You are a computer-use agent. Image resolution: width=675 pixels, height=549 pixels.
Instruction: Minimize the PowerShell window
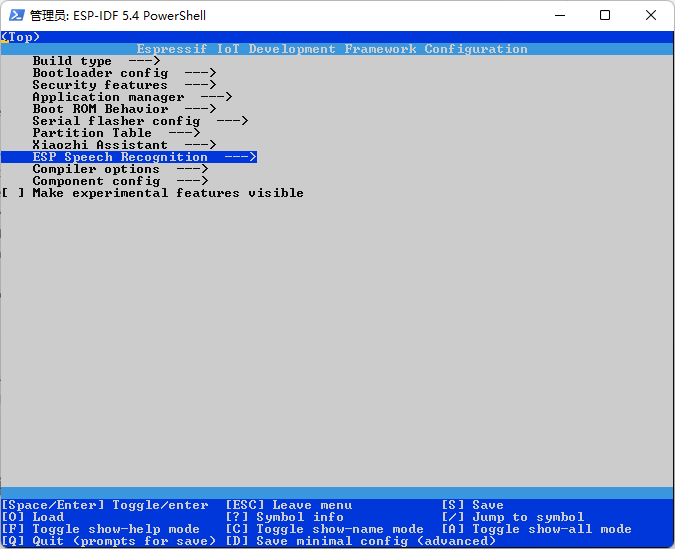coord(560,16)
